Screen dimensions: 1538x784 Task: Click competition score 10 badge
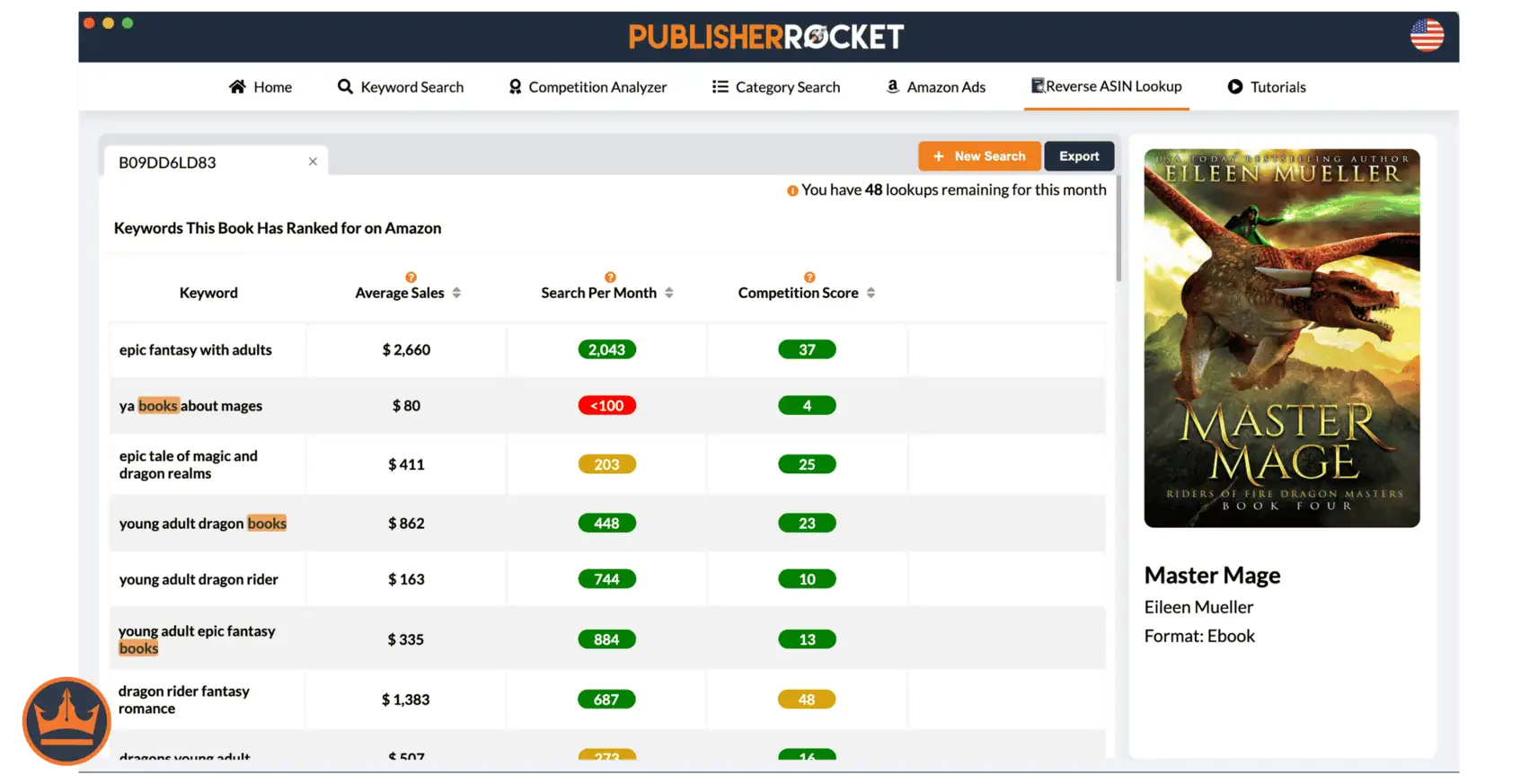click(x=807, y=579)
